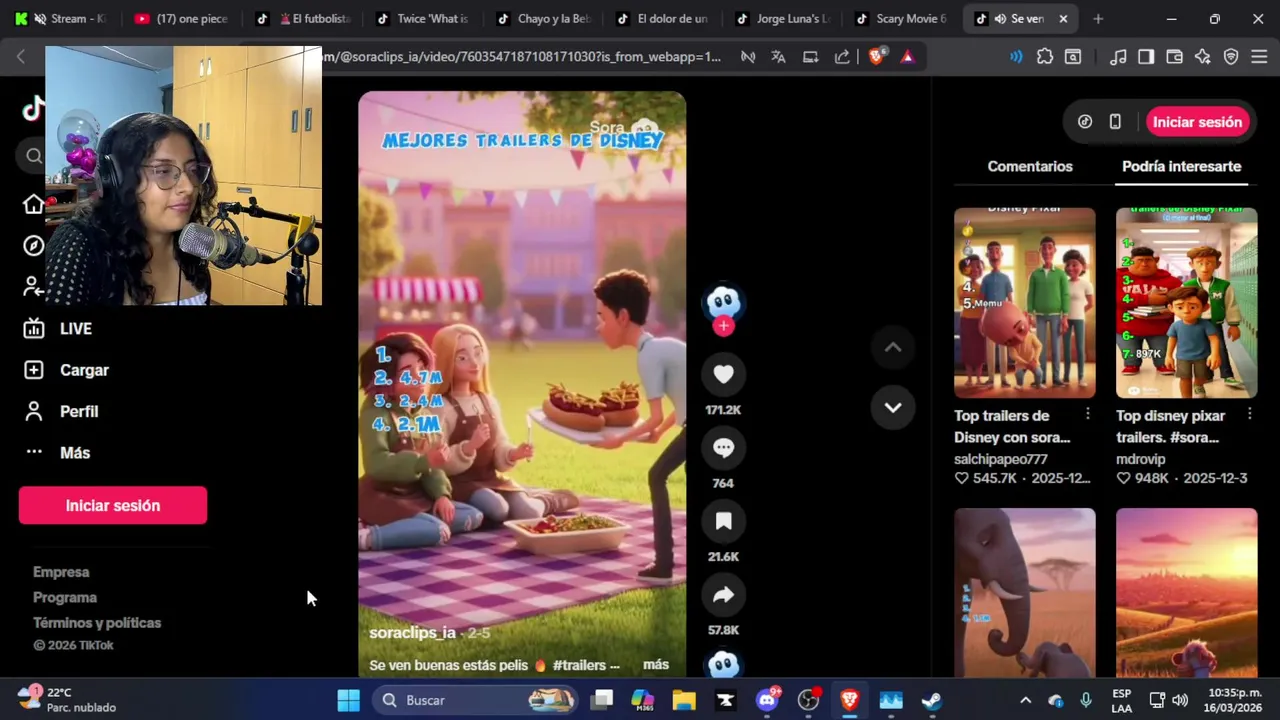This screenshot has height=720, width=1280.
Task: Switch to the 'Scary Movie 6' browser tab
Action: pos(900,19)
